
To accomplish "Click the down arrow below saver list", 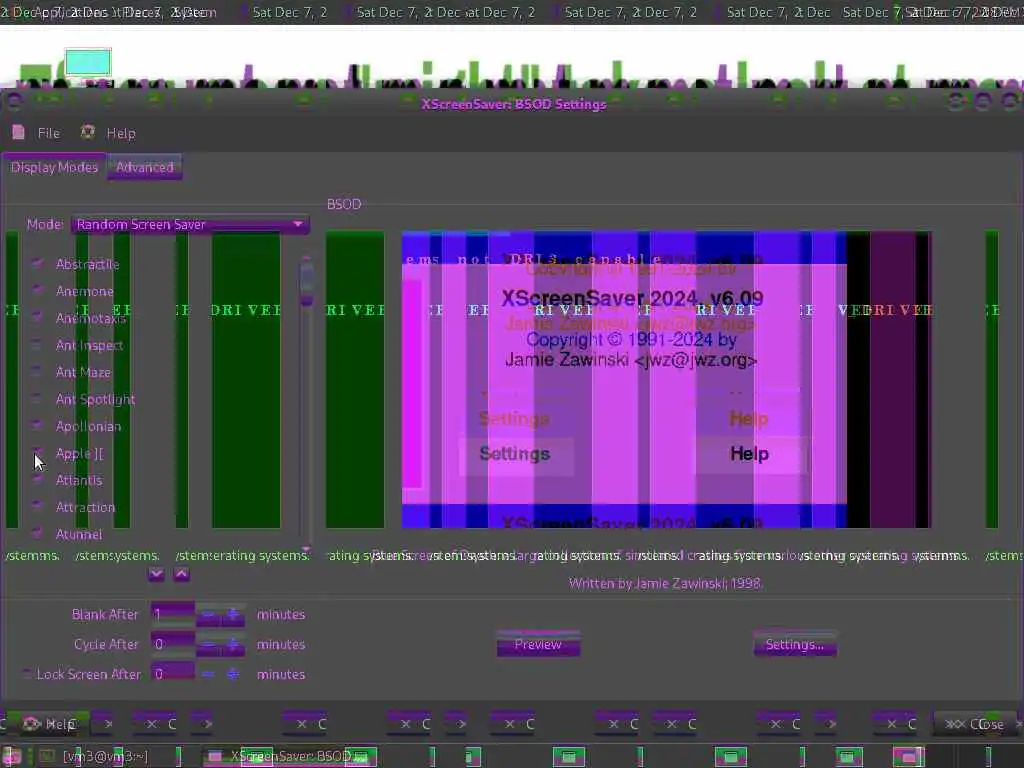I will 156,574.
